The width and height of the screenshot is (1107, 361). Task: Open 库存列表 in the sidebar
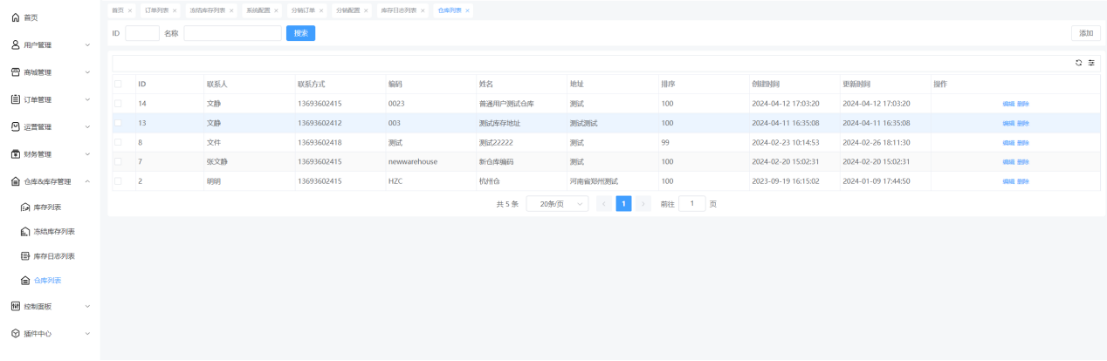[x=48, y=208]
